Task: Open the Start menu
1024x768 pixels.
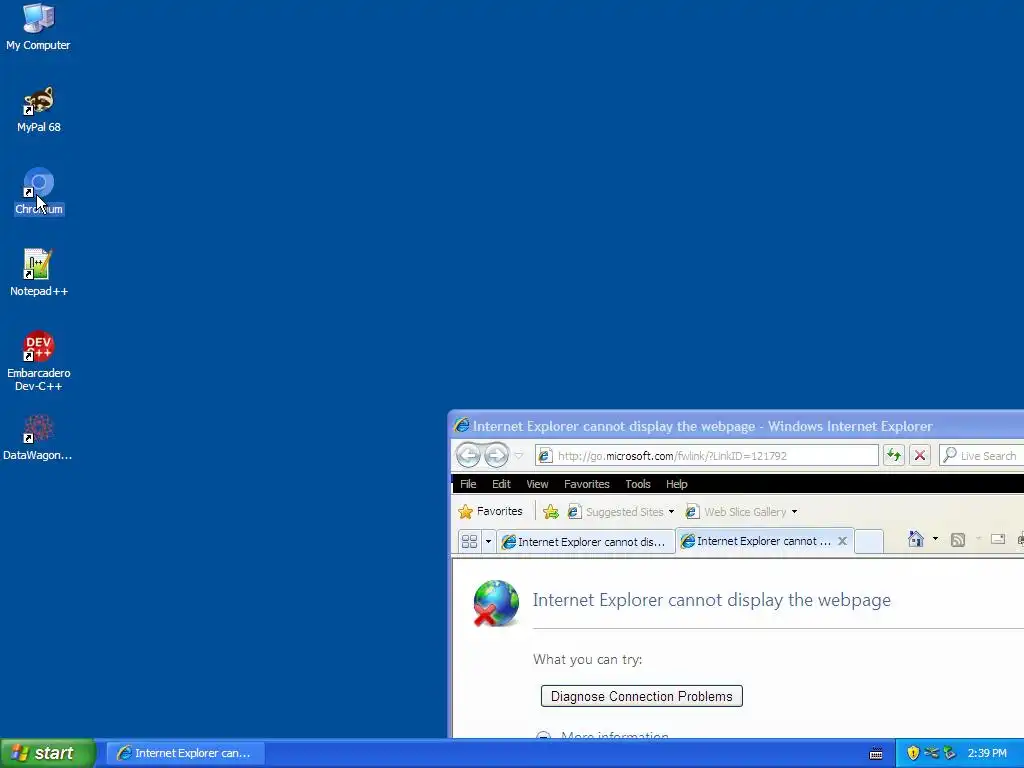Action: (x=48, y=753)
